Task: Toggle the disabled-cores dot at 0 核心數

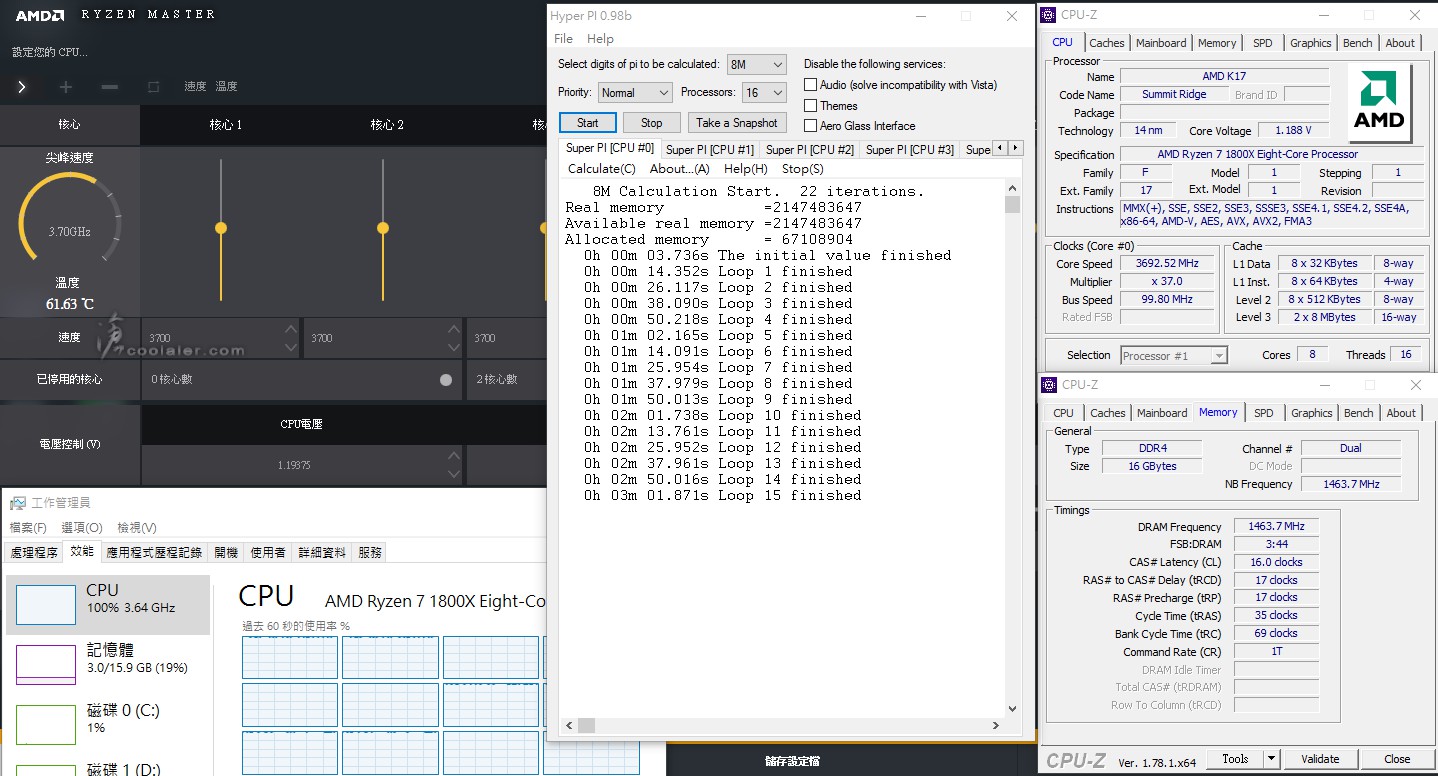Action: 446,380
